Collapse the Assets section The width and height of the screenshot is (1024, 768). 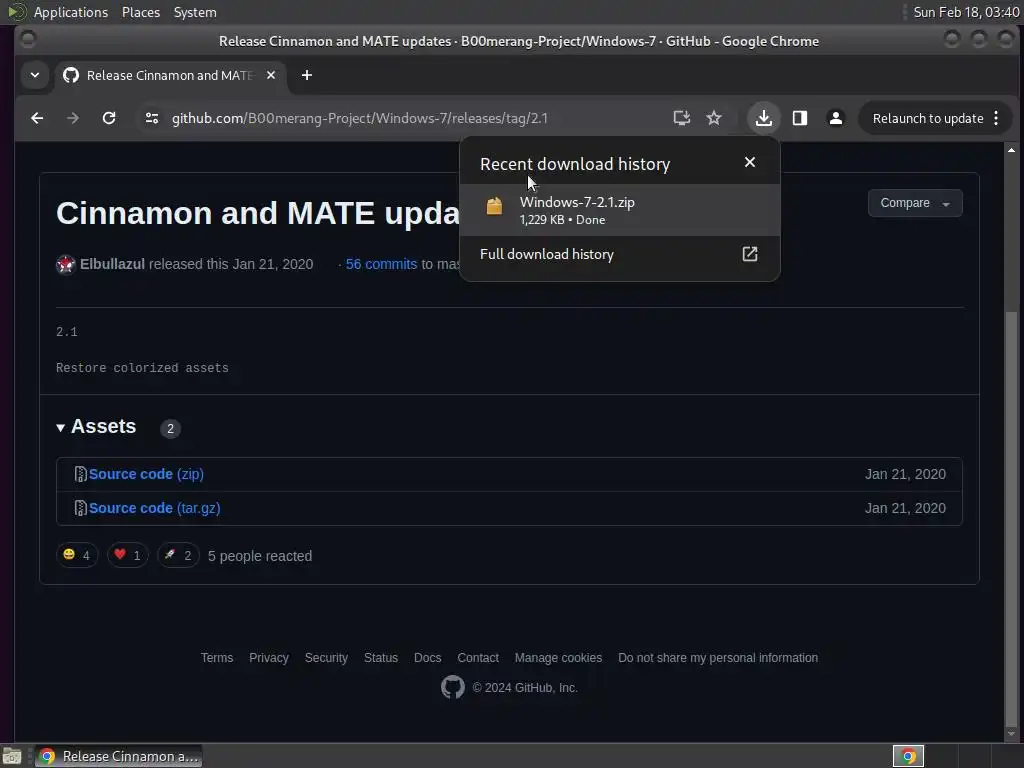[96, 426]
